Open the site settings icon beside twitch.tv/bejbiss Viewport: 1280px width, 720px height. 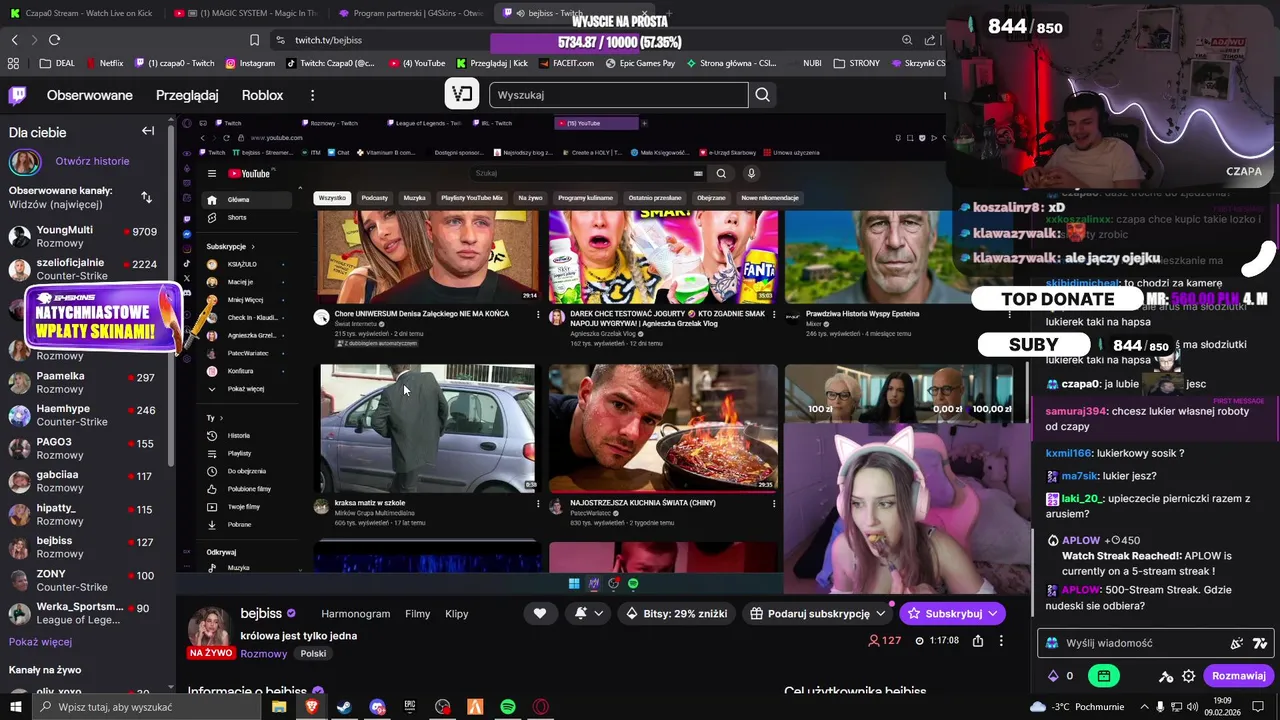tap(280, 40)
